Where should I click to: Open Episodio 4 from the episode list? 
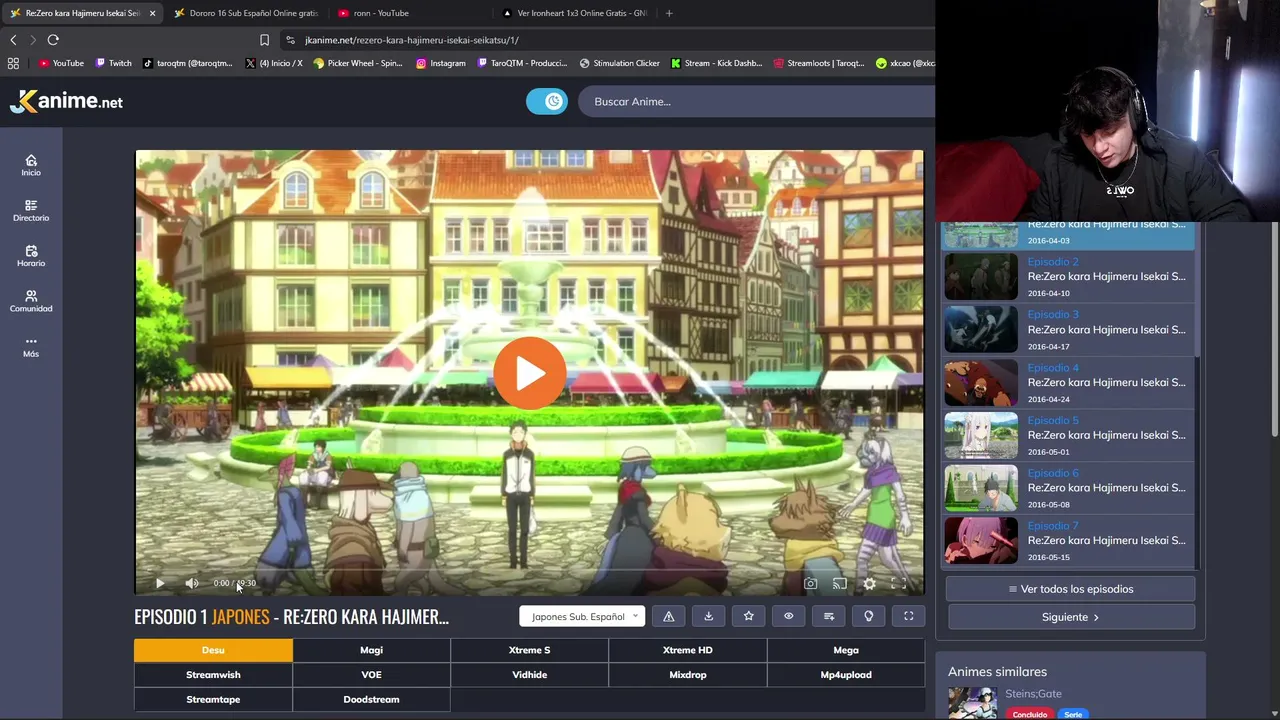point(1069,383)
